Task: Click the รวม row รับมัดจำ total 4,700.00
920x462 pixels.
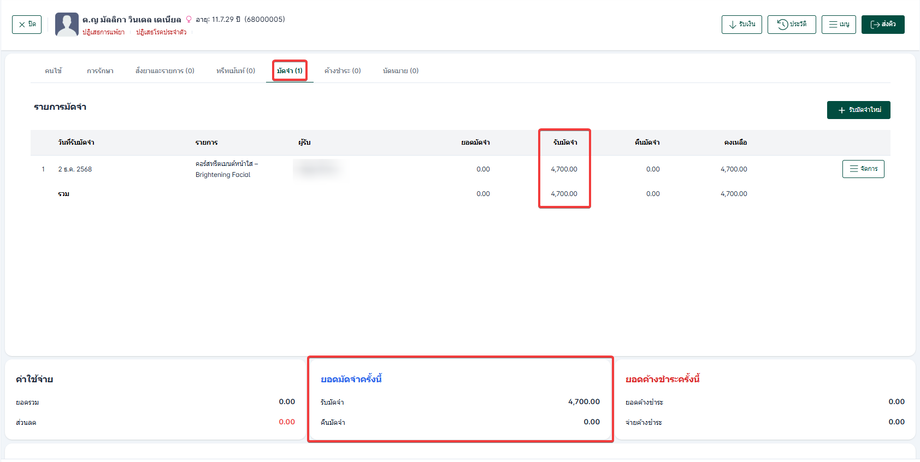Action: pyautogui.click(x=564, y=194)
